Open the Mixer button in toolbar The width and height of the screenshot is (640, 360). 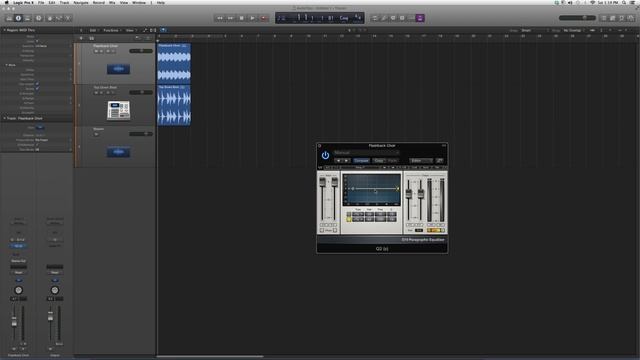click(59, 18)
